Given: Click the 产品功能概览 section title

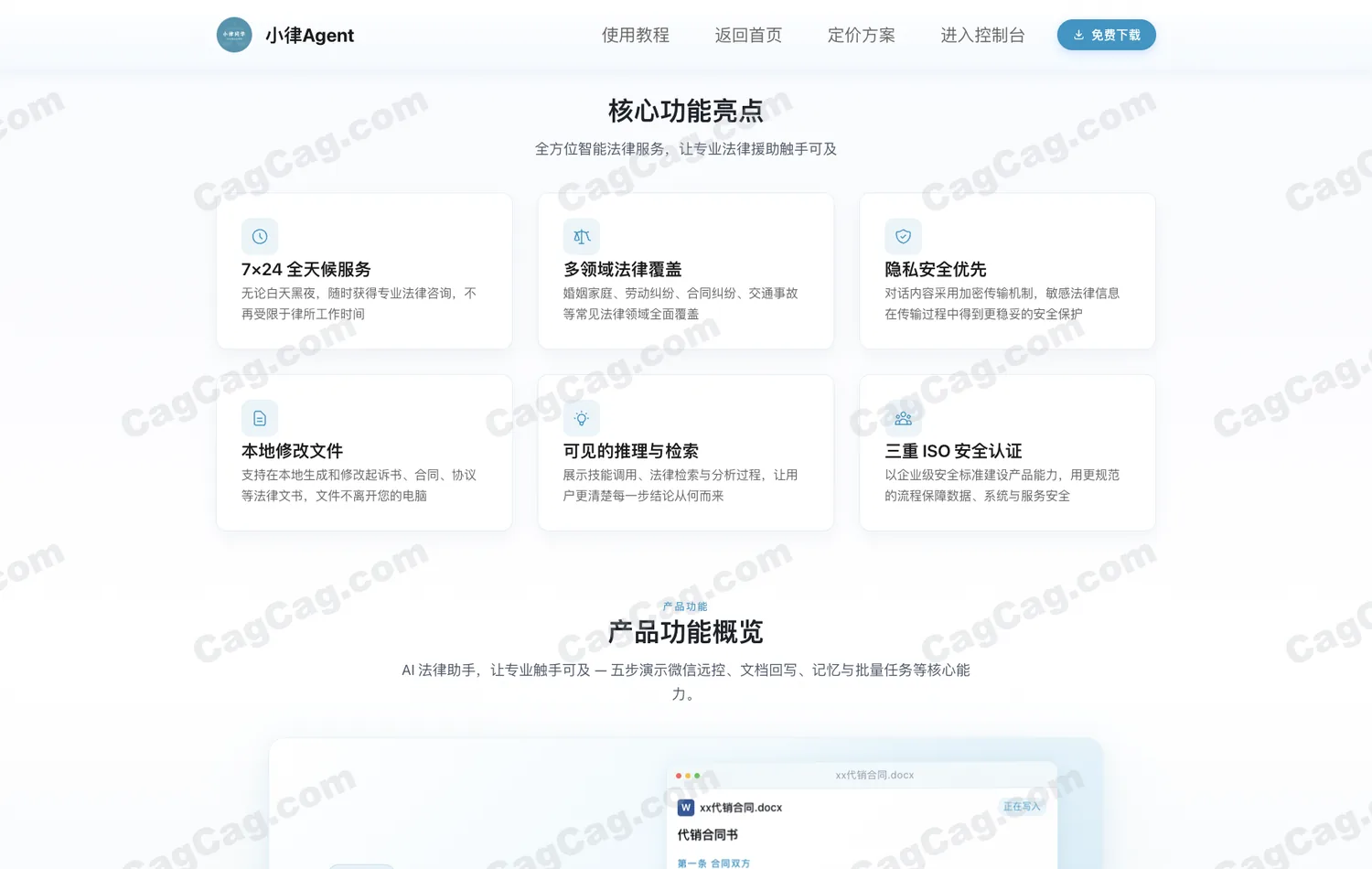Looking at the screenshot, I should 686,631.
